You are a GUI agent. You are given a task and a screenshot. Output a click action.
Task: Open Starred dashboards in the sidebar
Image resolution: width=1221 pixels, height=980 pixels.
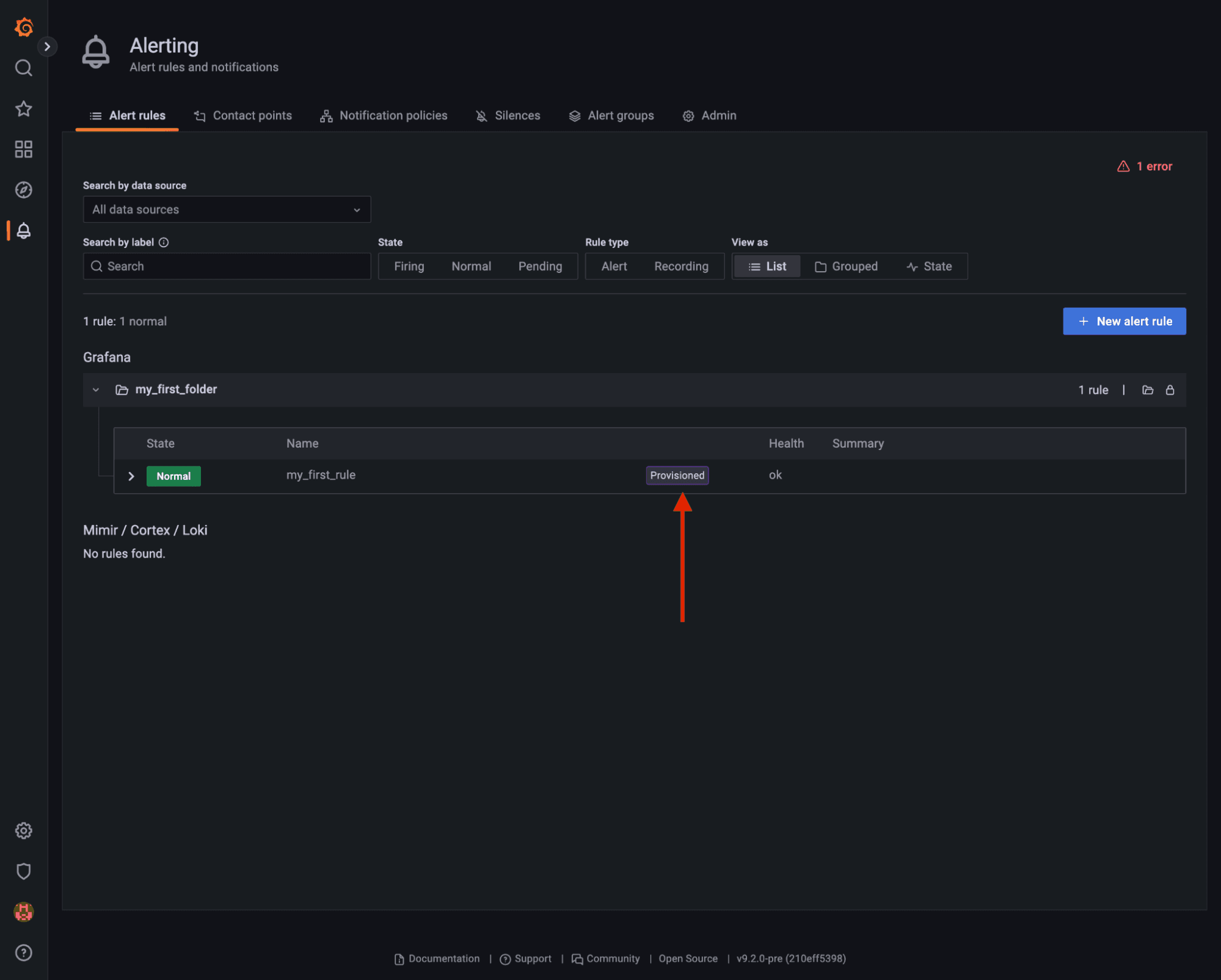point(23,109)
